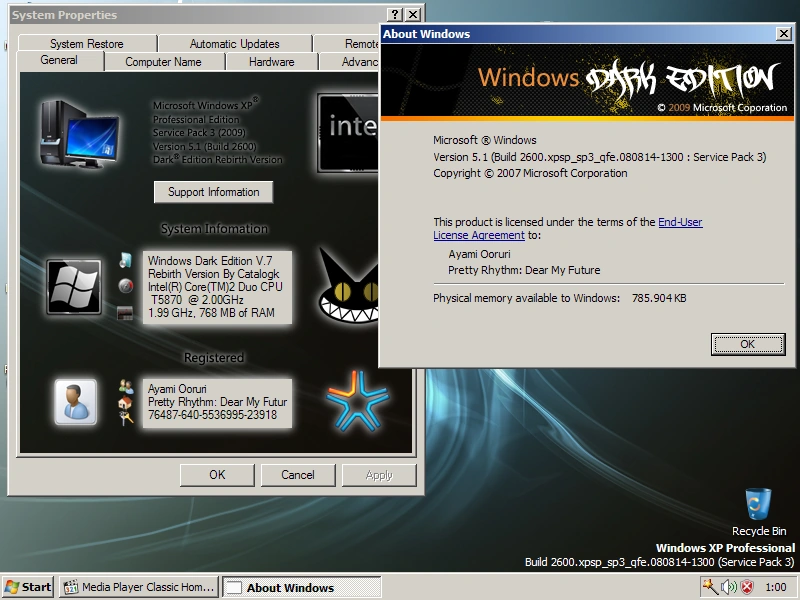Open the System Restore tab
This screenshot has width=800, height=600.
pos(87,43)
